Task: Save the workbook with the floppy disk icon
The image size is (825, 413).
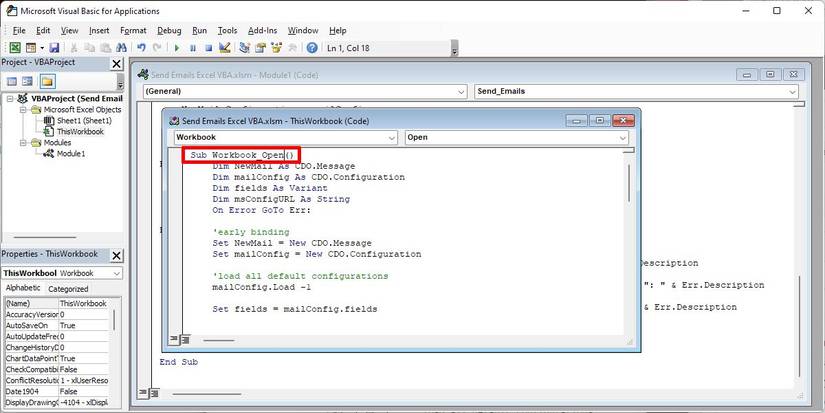Action: pyautogui.click(x=54, y=48)
